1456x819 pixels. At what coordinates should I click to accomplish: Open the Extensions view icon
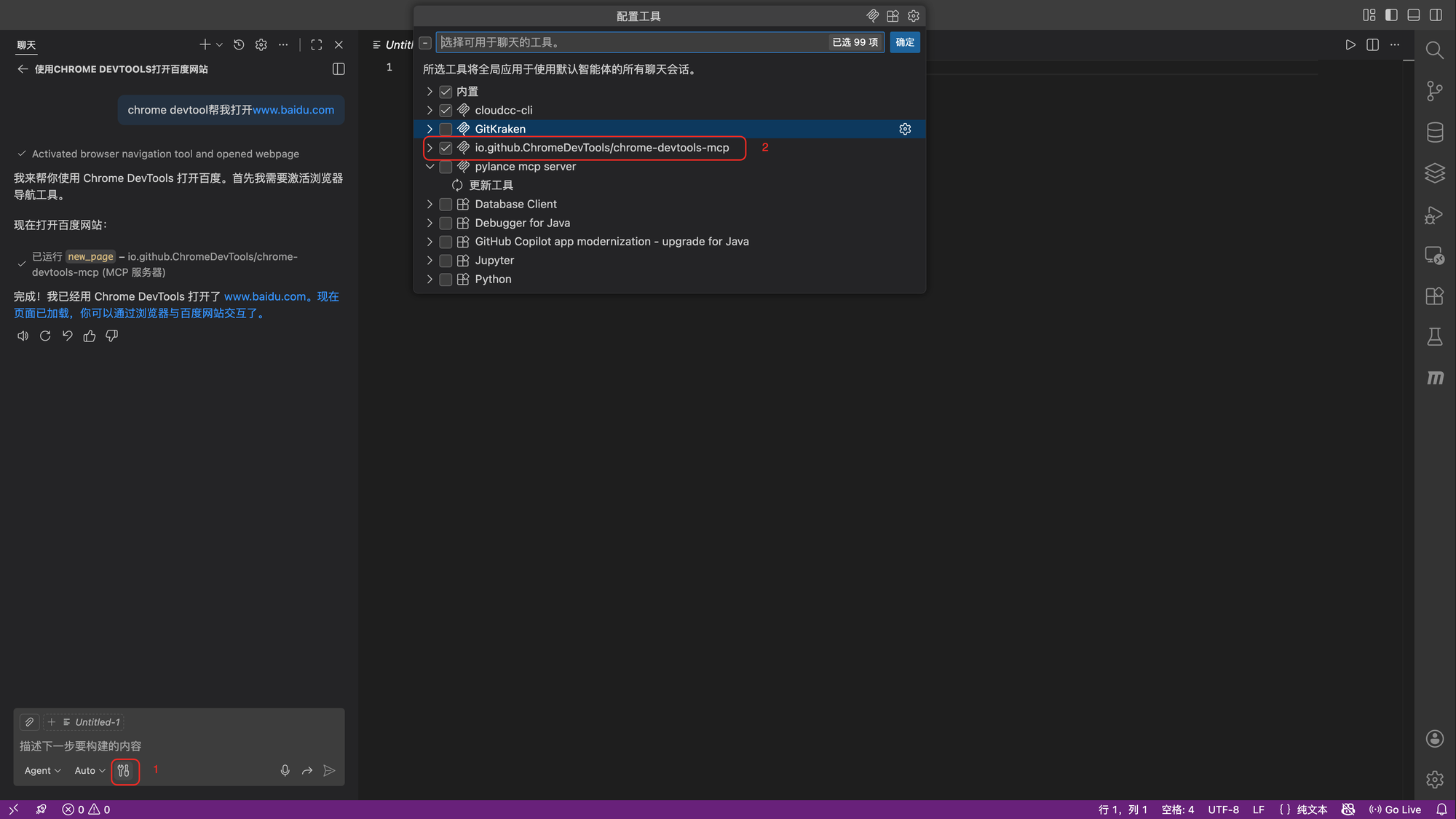1434,296
